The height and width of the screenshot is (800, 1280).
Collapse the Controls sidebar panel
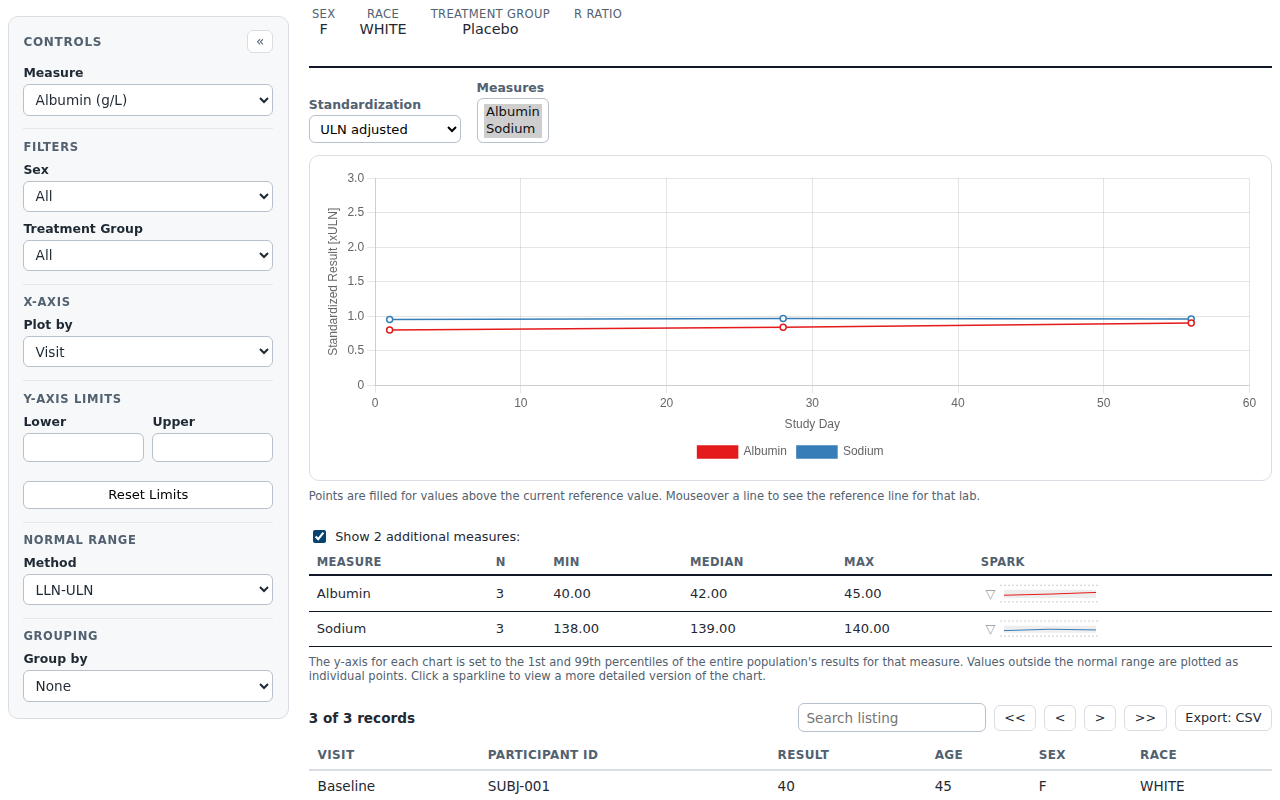[260, 42]
